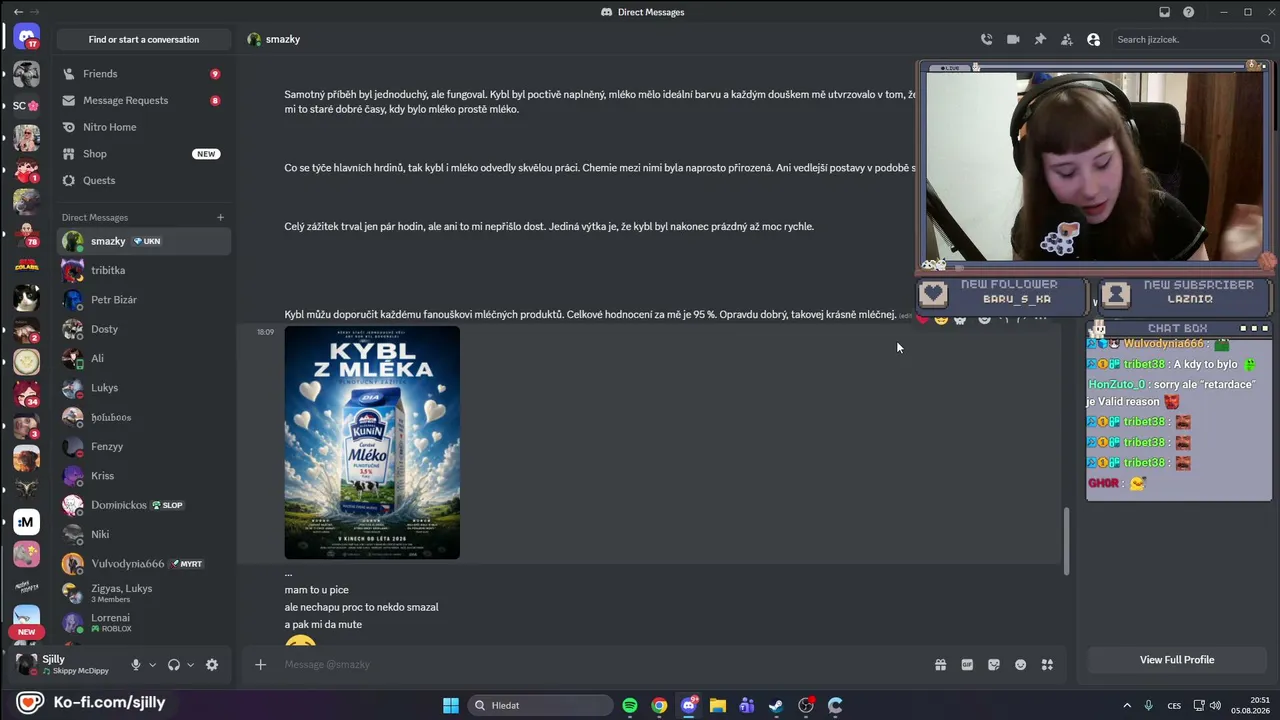Open the Friends page
The image size is (1280, 720).
[143, 74]
